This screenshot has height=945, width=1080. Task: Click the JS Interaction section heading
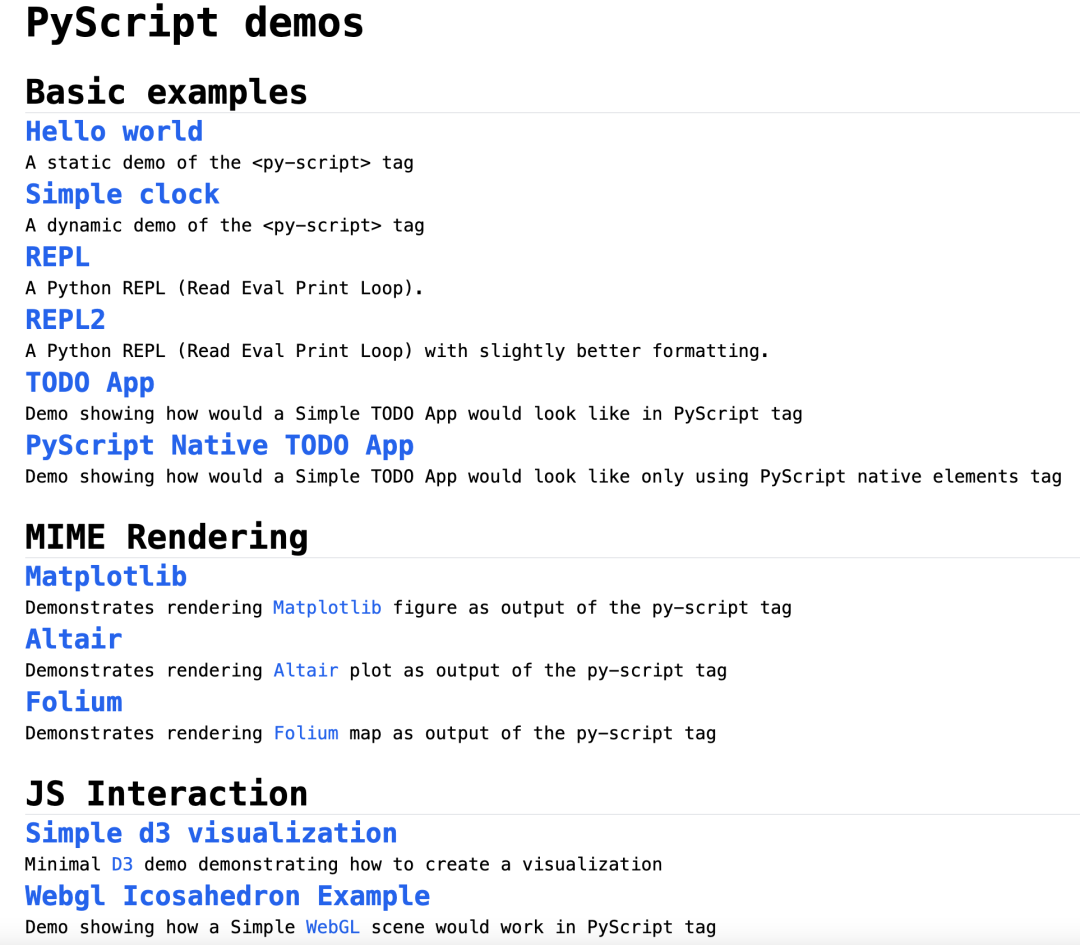point(166,793)
